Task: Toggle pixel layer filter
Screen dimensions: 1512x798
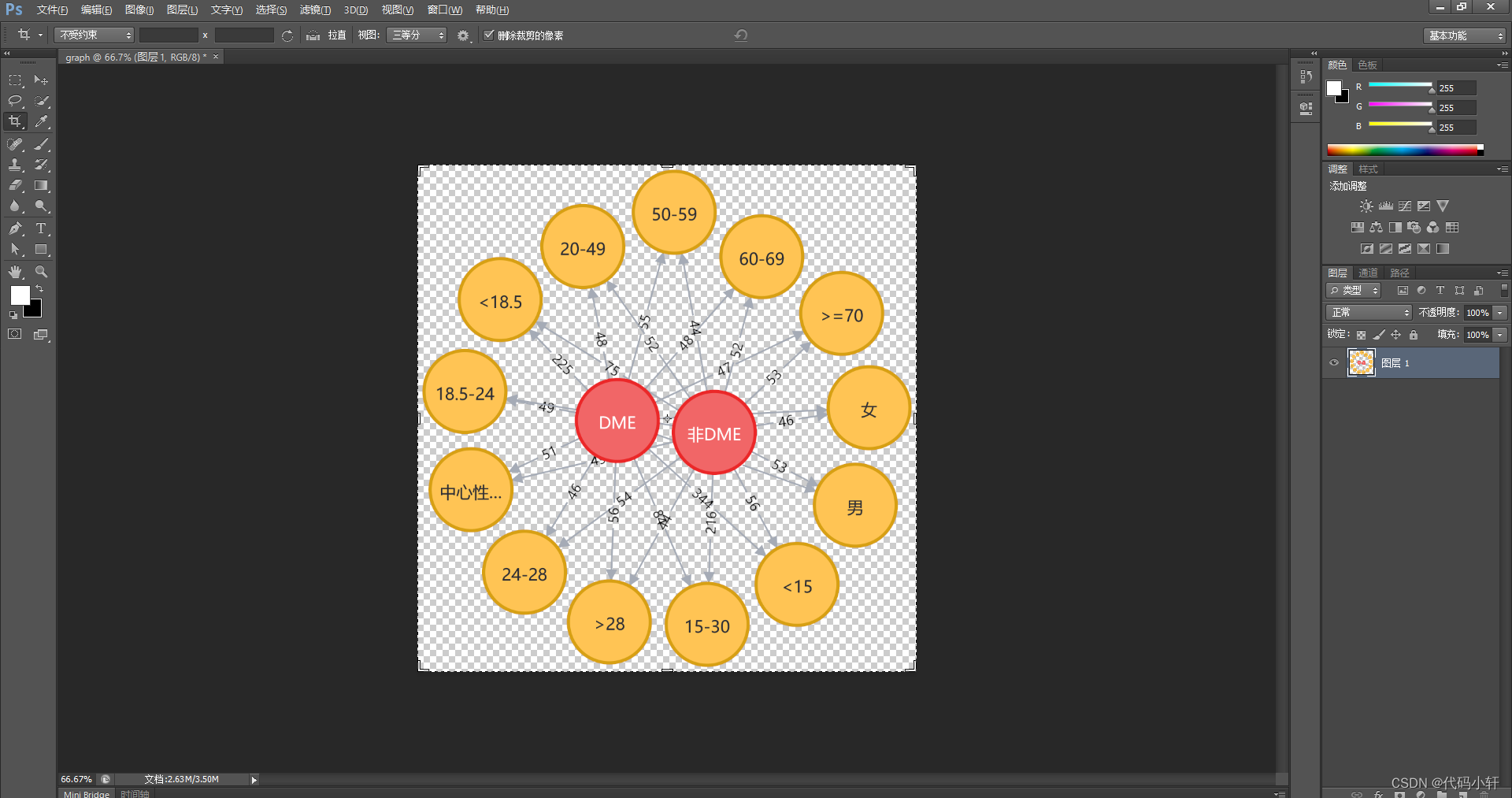Action: (1403, 291)
